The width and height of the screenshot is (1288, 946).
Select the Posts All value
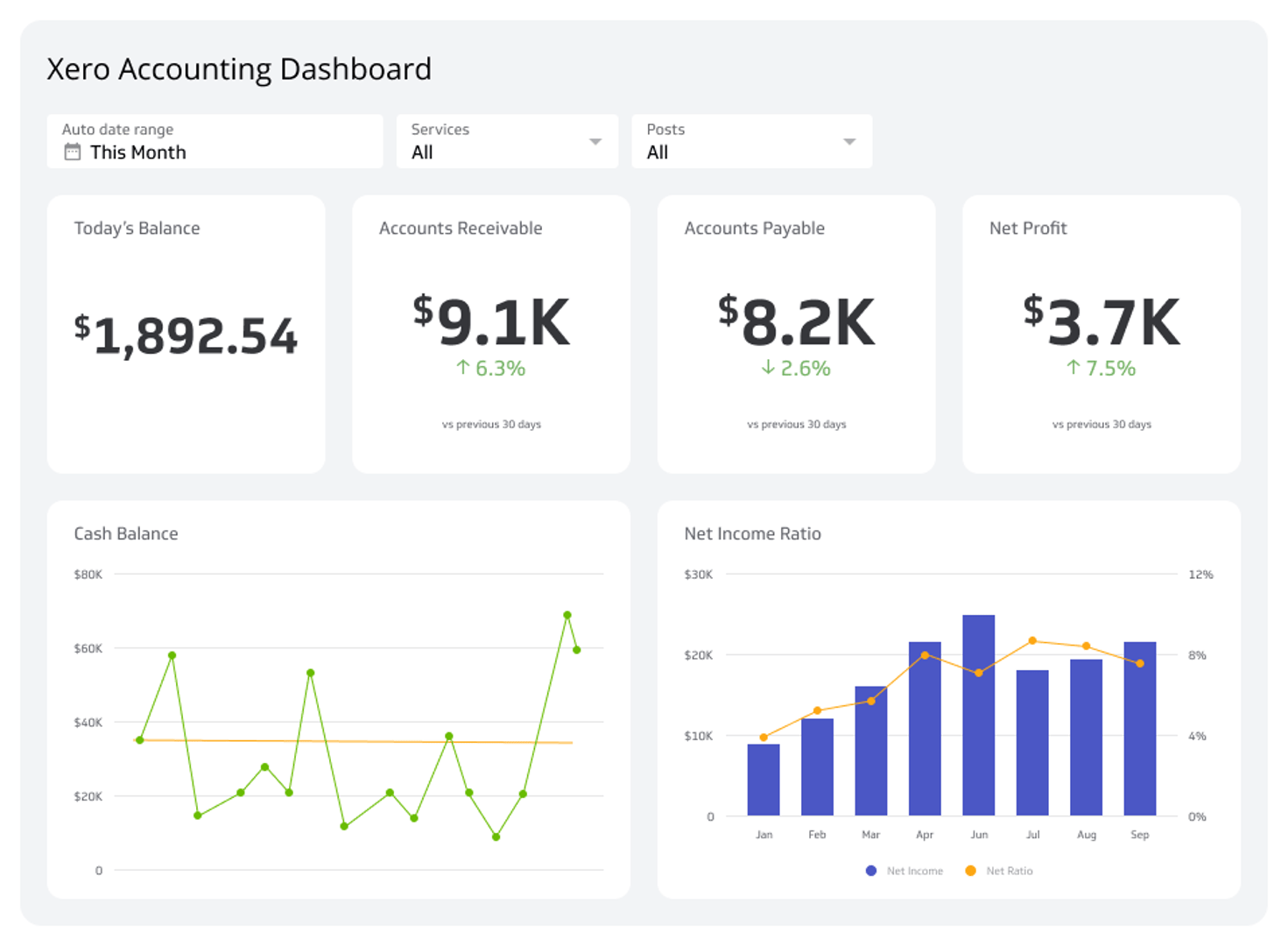coord(658,152)
